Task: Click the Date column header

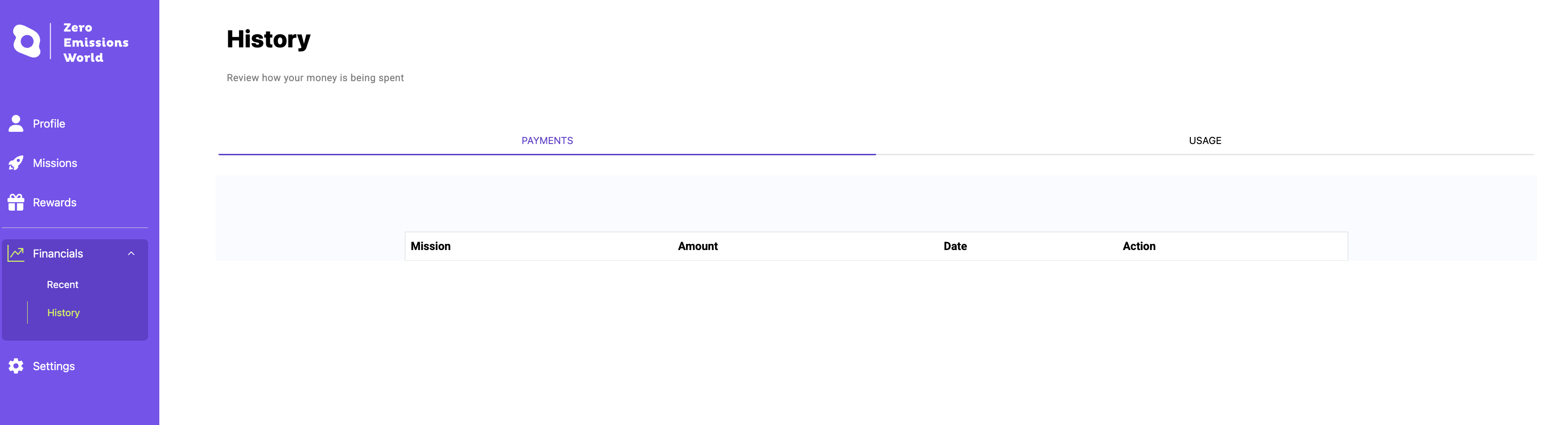Action: [955, 247]
